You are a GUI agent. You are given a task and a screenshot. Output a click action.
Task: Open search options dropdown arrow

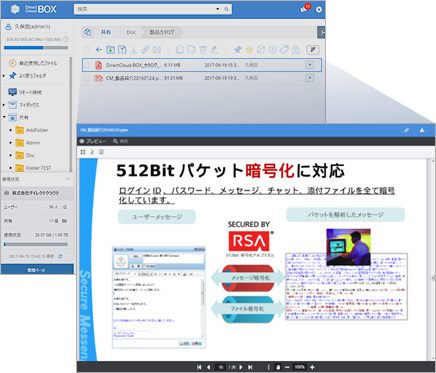[218, 9]
